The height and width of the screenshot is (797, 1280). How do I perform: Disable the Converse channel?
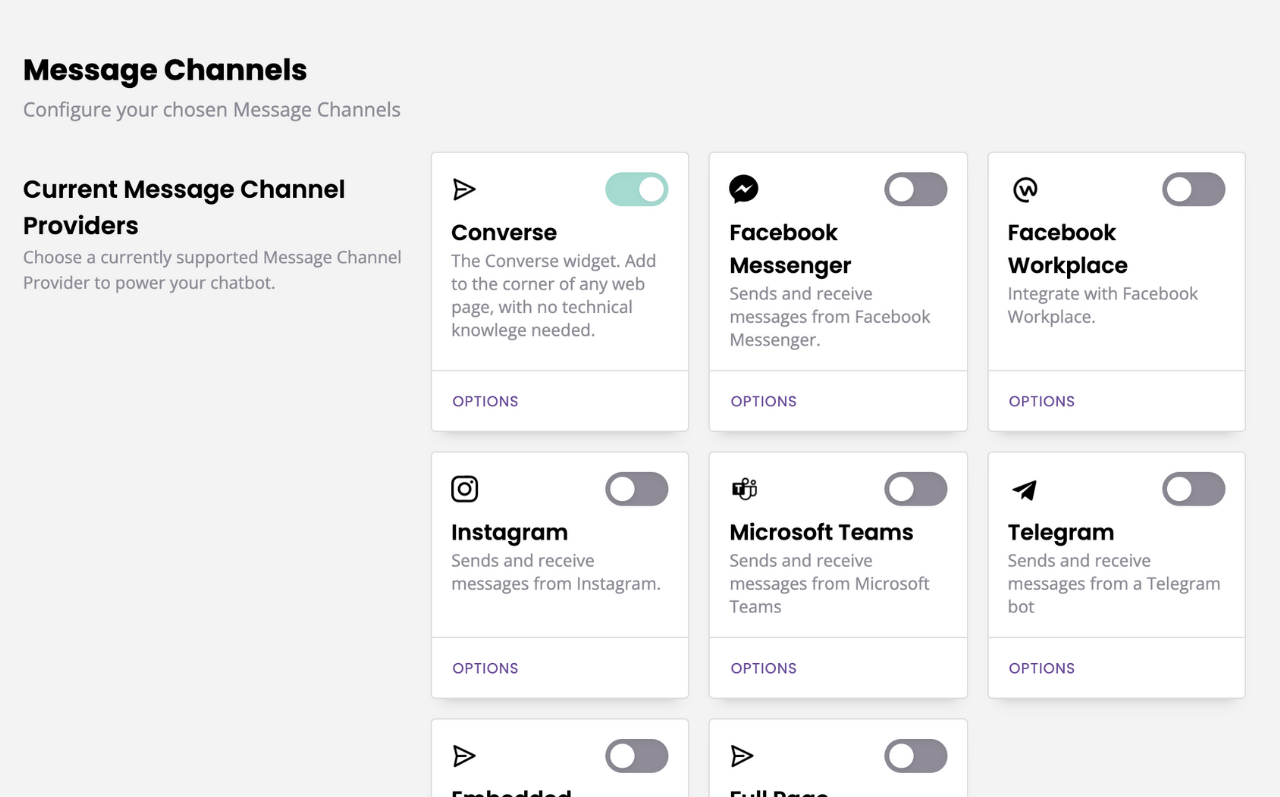[636, 189]
